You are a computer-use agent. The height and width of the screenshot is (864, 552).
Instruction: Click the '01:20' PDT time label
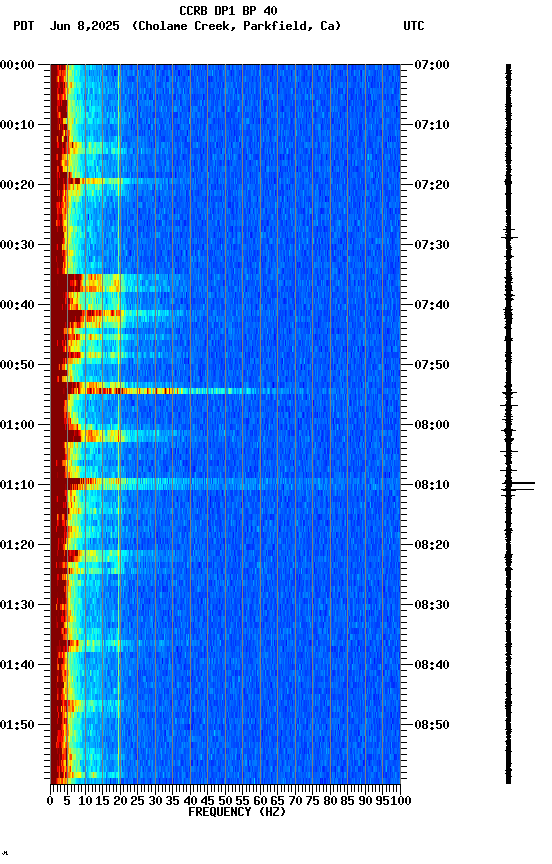[17, 546]
